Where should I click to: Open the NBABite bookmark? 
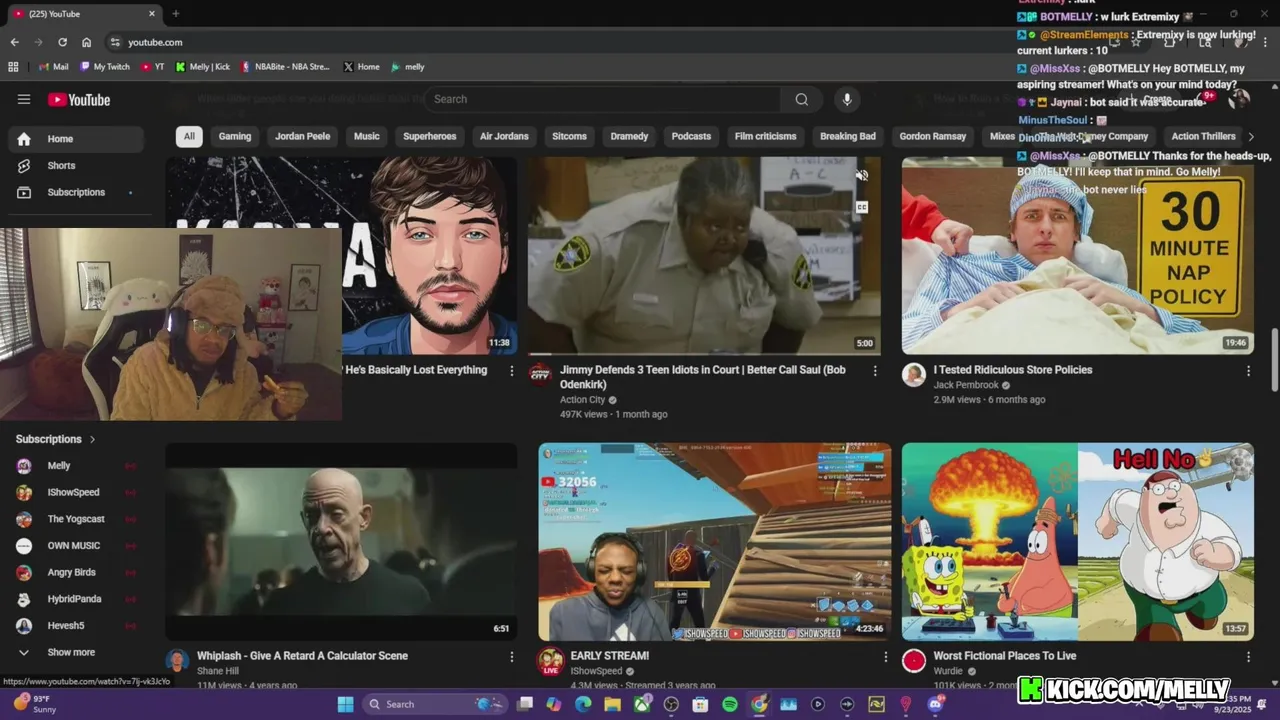point(285,67)
